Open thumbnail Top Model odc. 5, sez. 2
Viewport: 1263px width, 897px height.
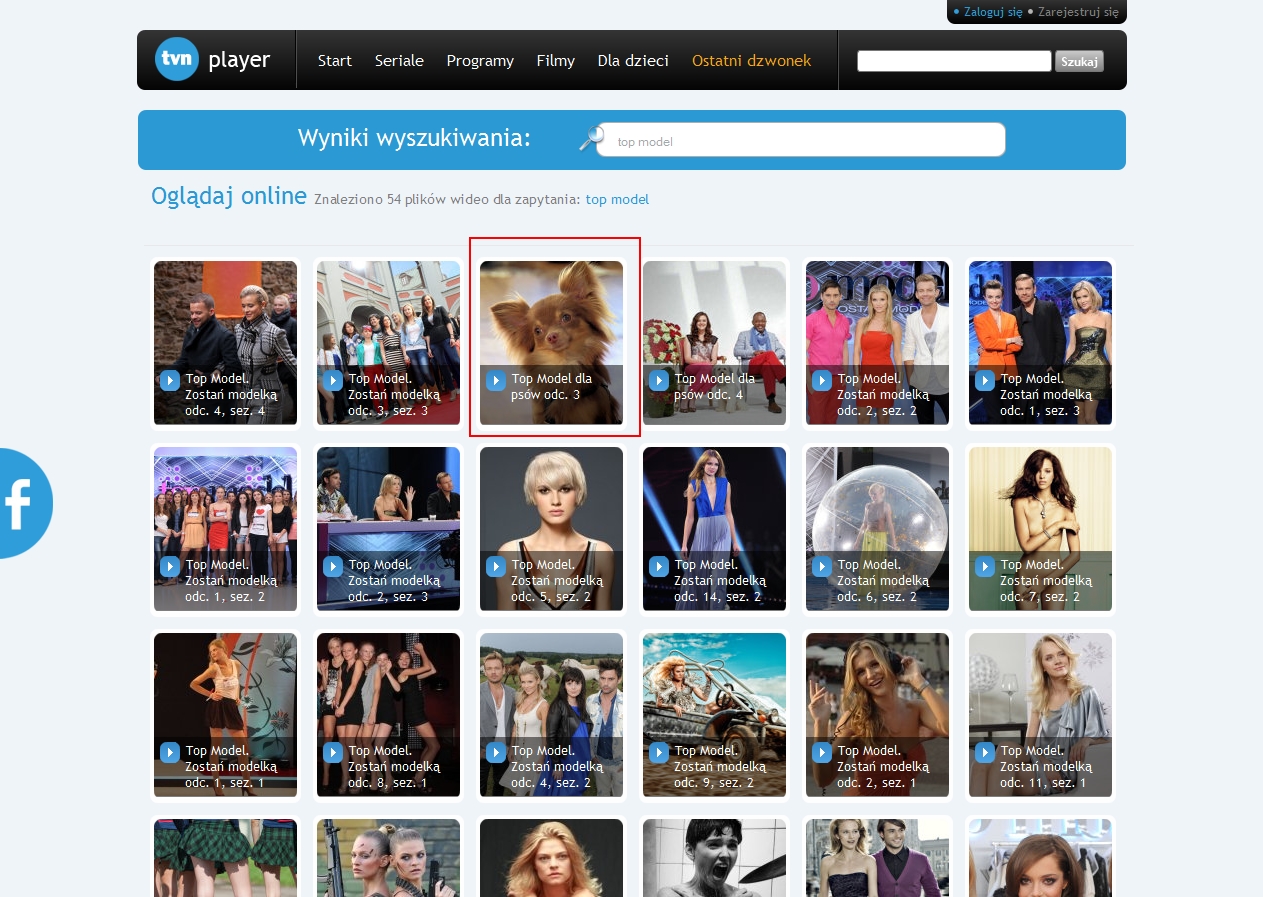tap(551, 528)
